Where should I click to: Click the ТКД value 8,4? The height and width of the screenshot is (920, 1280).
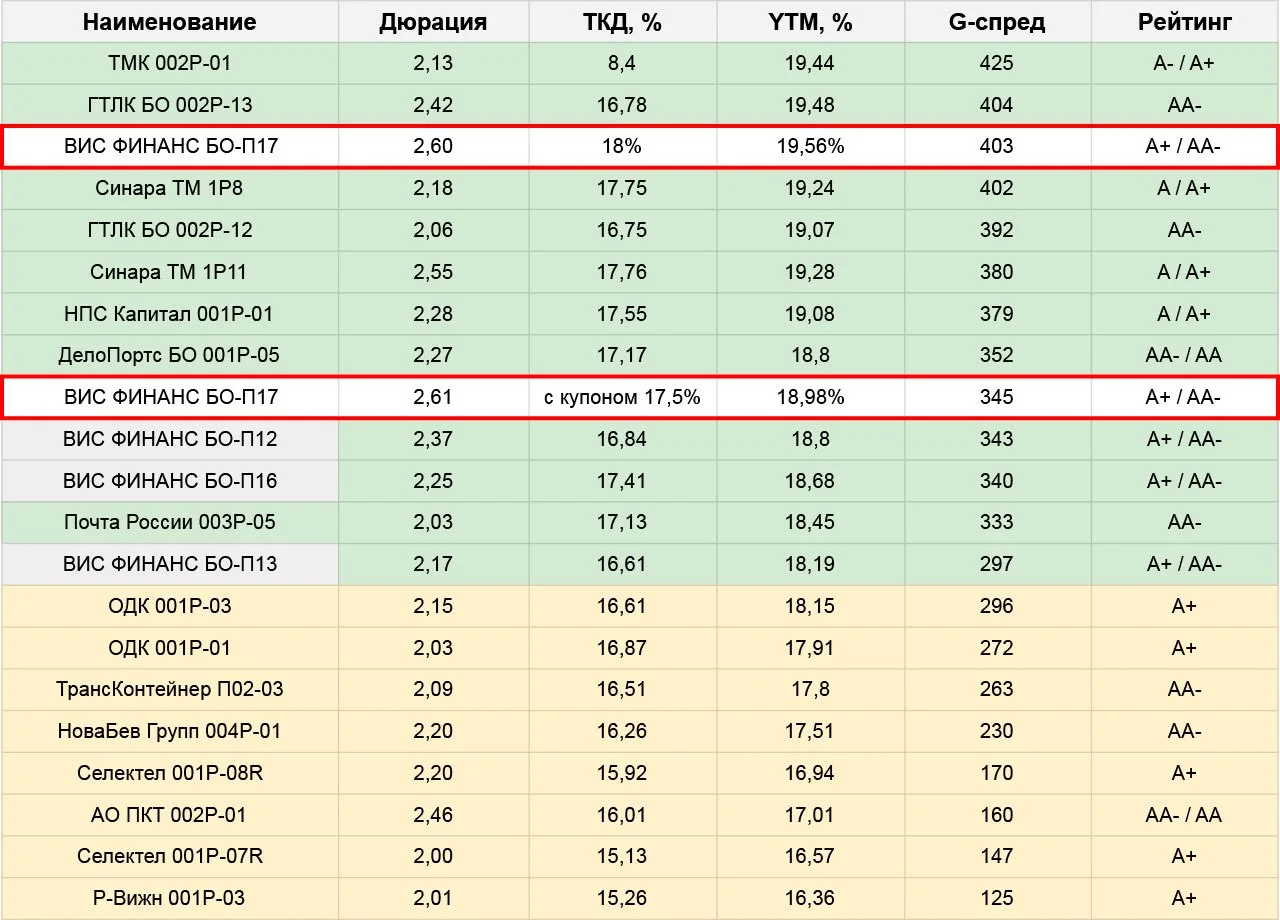coord(622,63)
